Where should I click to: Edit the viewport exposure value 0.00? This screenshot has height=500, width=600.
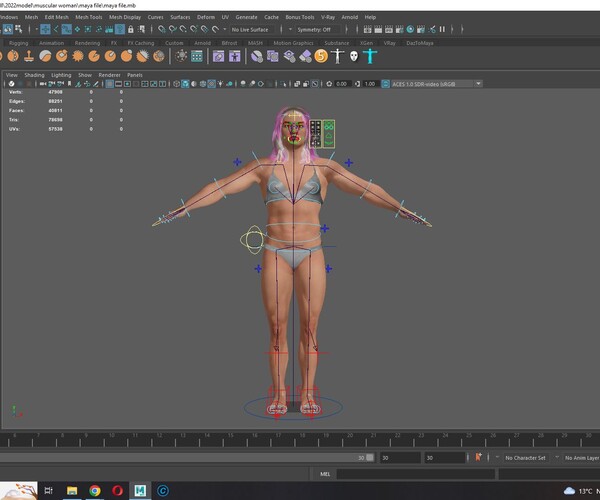(342, 84)
